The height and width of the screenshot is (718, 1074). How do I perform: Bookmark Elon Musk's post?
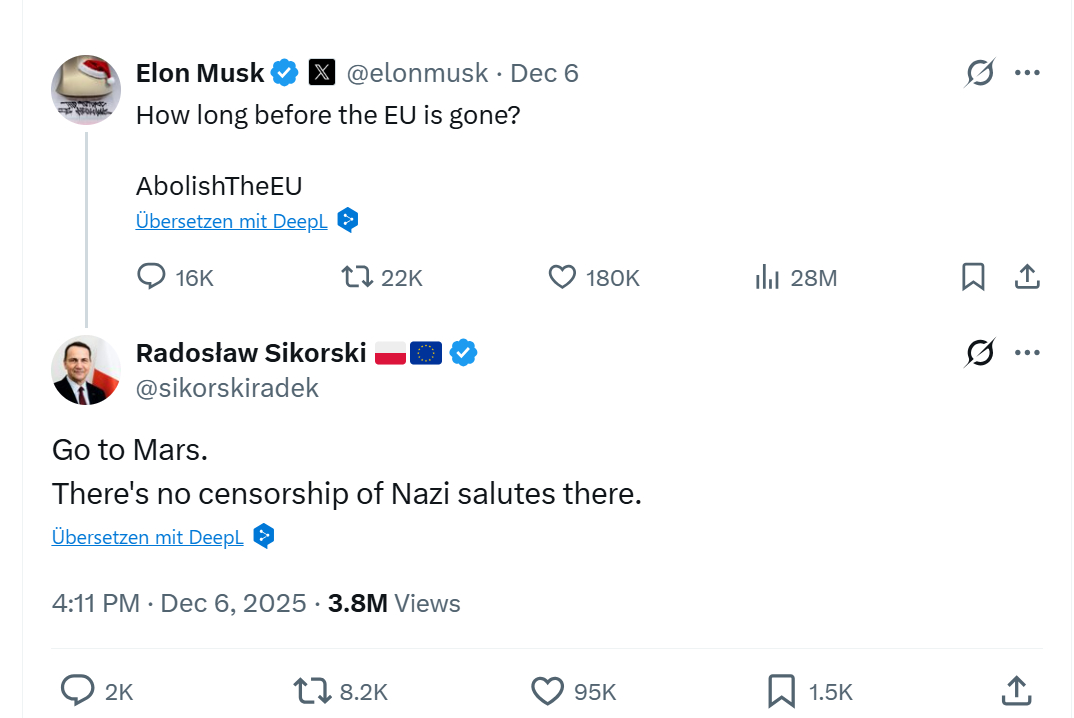tap(973, 277)
